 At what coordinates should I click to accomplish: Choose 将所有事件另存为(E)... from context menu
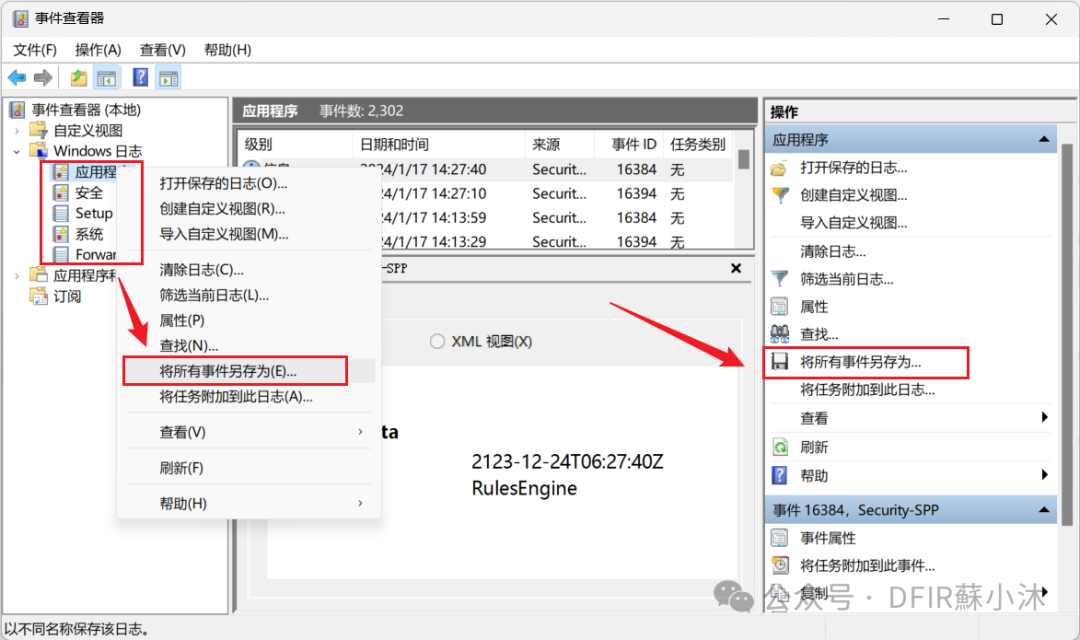tap(228, 371)
